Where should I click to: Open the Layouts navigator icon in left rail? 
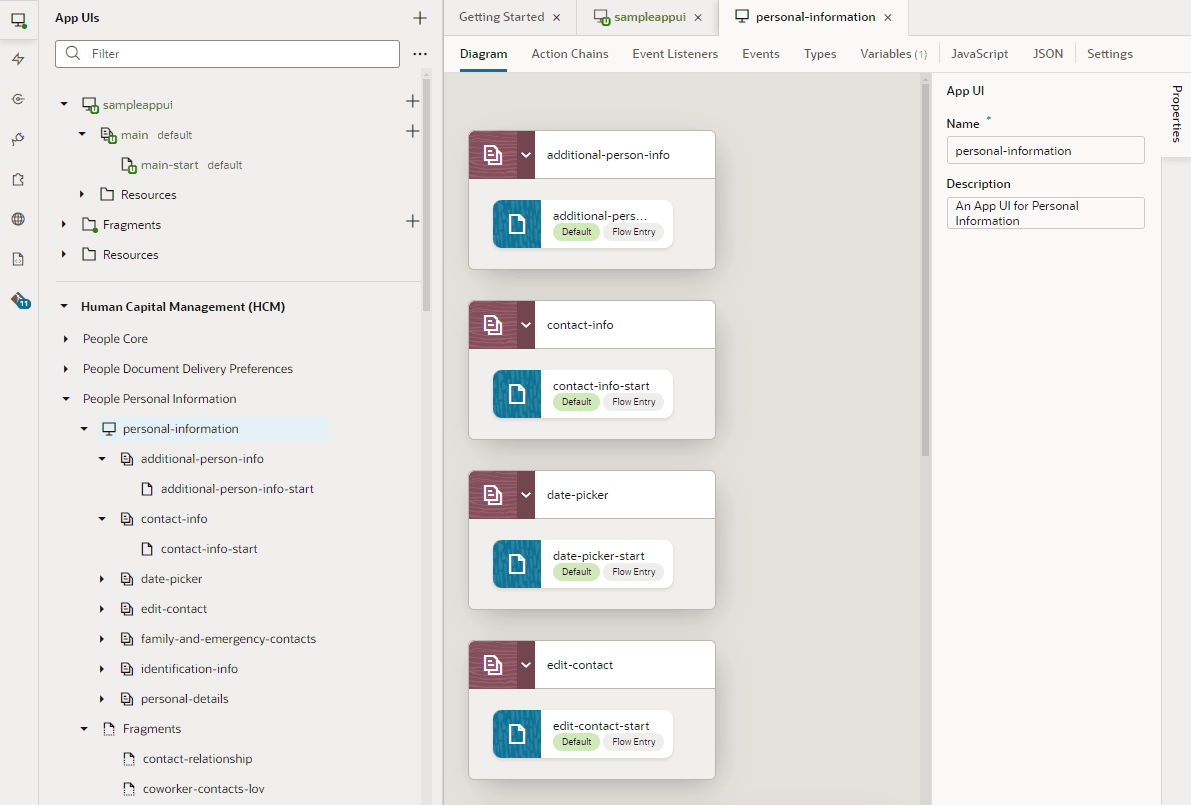coord(18,99)
